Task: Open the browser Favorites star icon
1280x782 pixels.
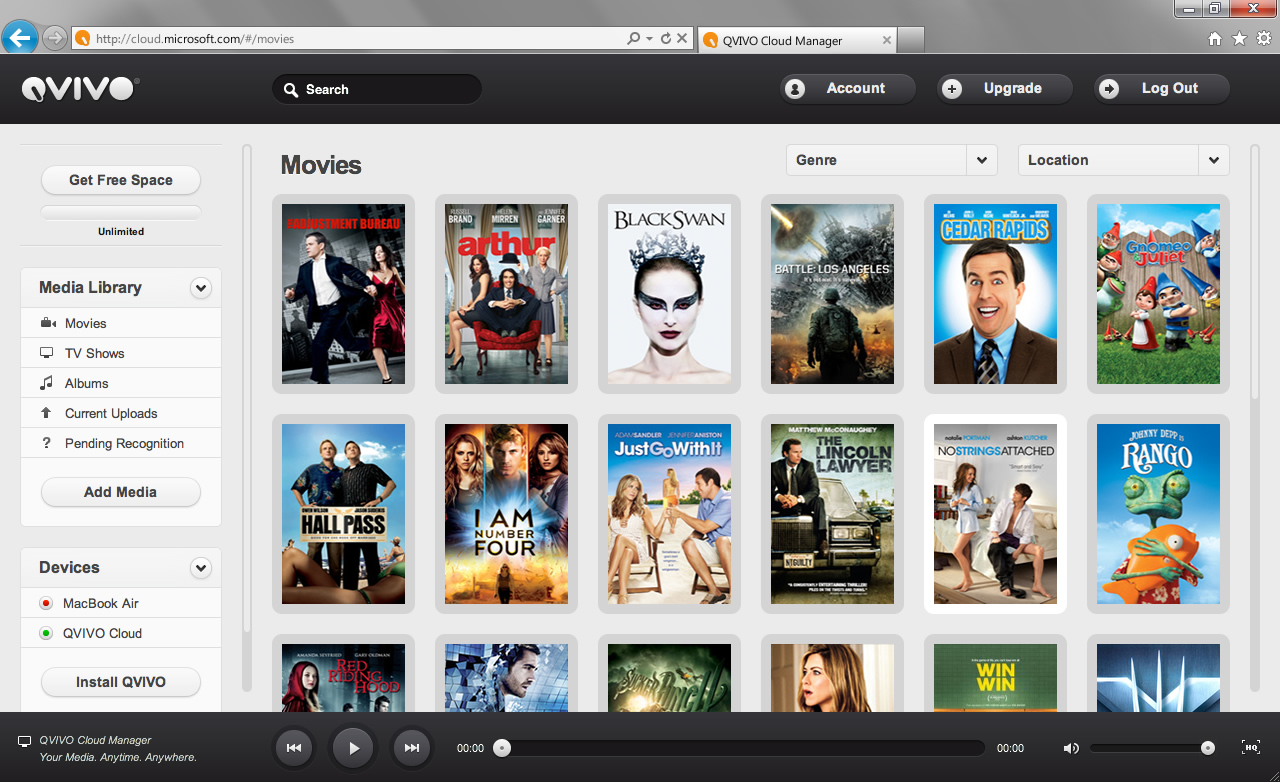Action: point(1240,39)
